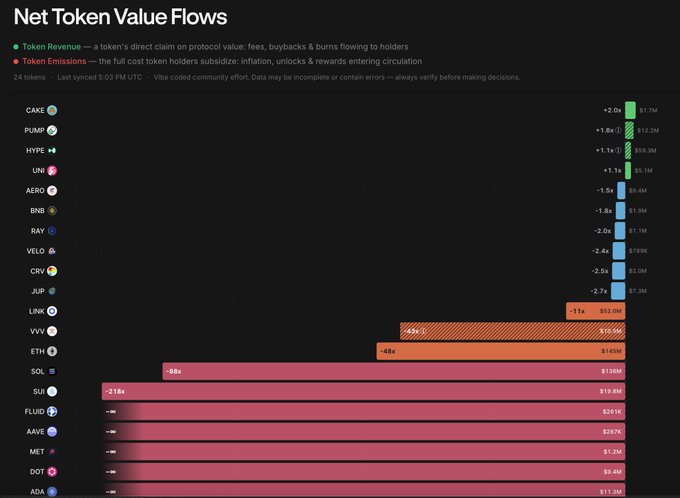Screen dimensions: 680x498
Task: Click the FLUID token logo icon
Action: (52, 411)
